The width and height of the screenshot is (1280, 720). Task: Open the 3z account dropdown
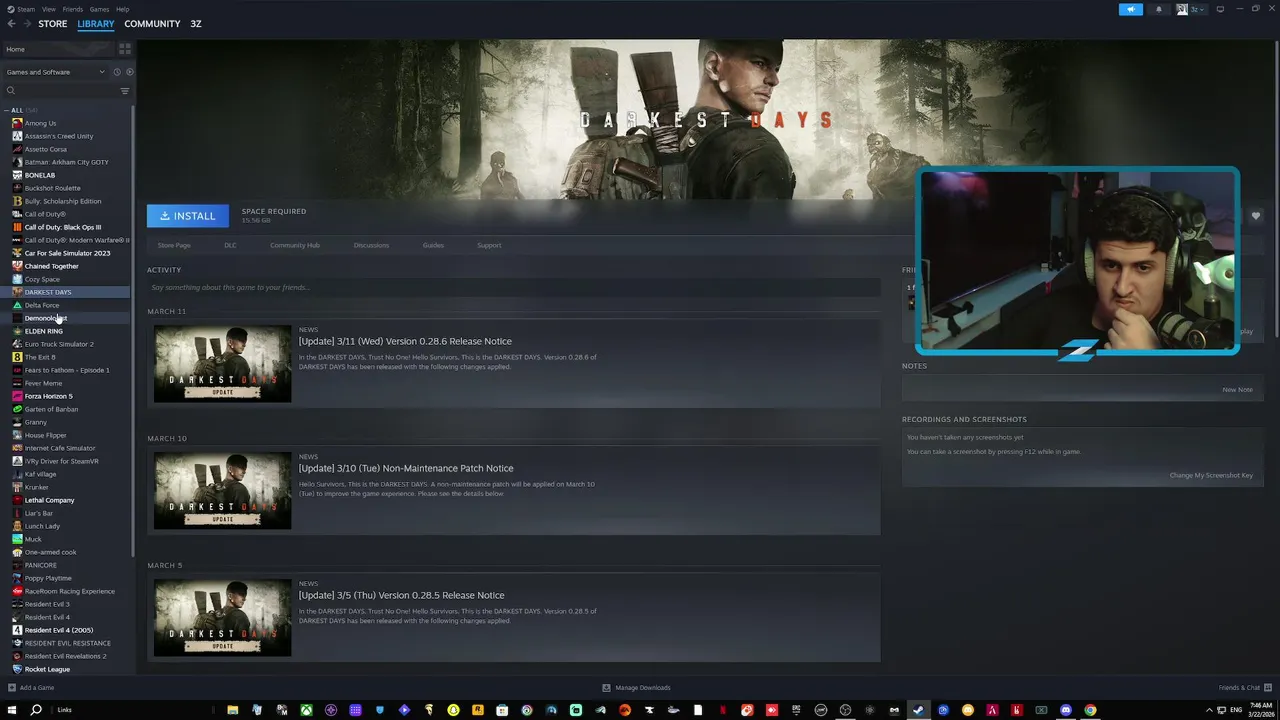point(1193,9)
